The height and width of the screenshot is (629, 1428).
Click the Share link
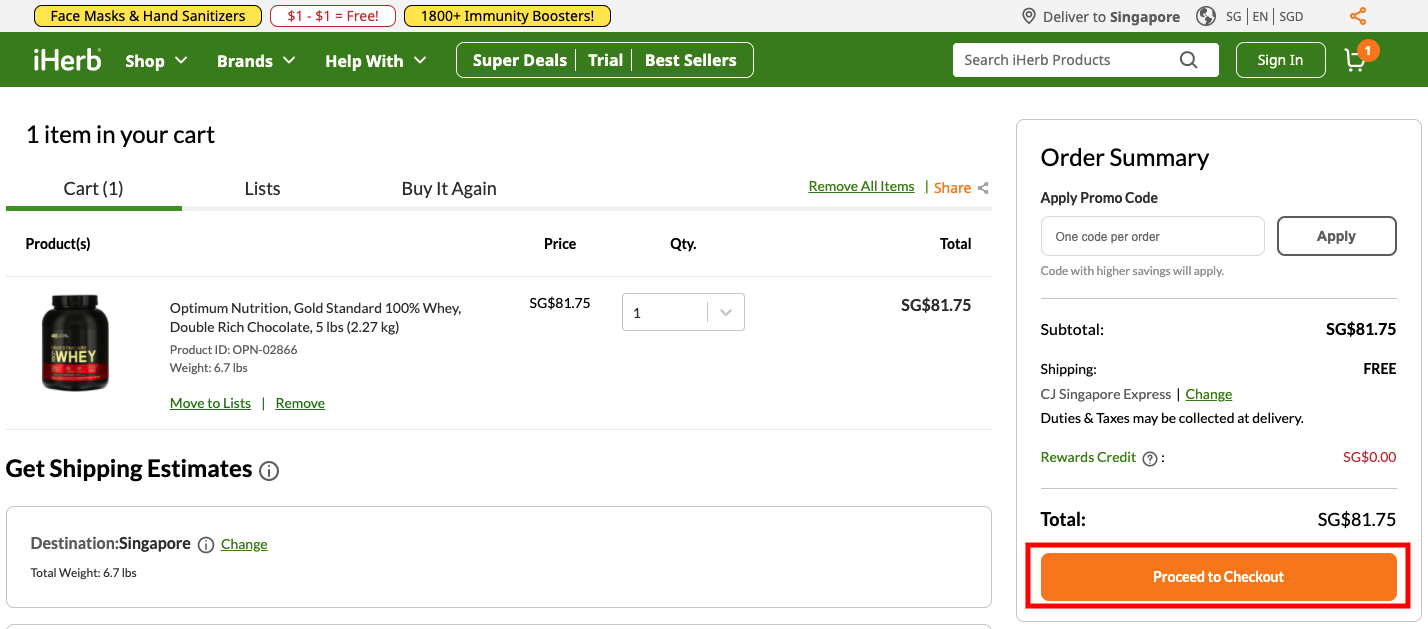click(952, 187)
